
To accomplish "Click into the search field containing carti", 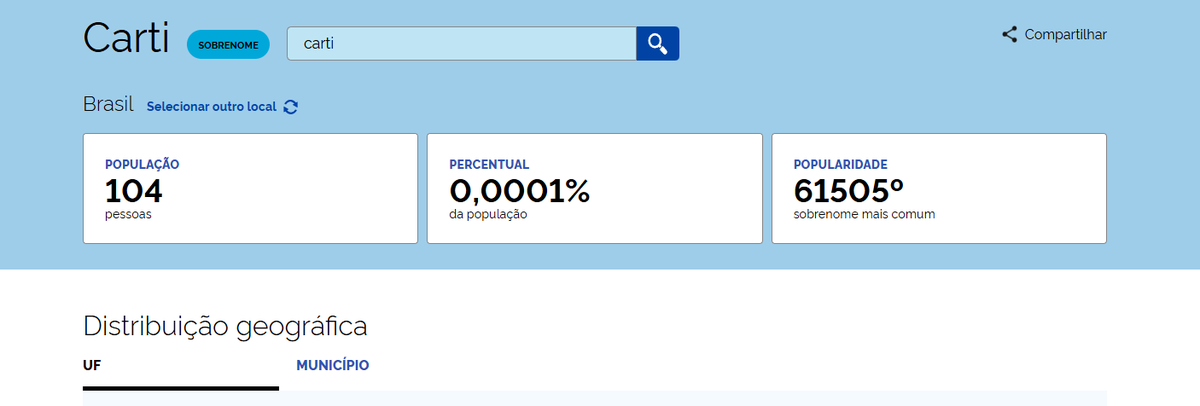I will pos(462,43).
